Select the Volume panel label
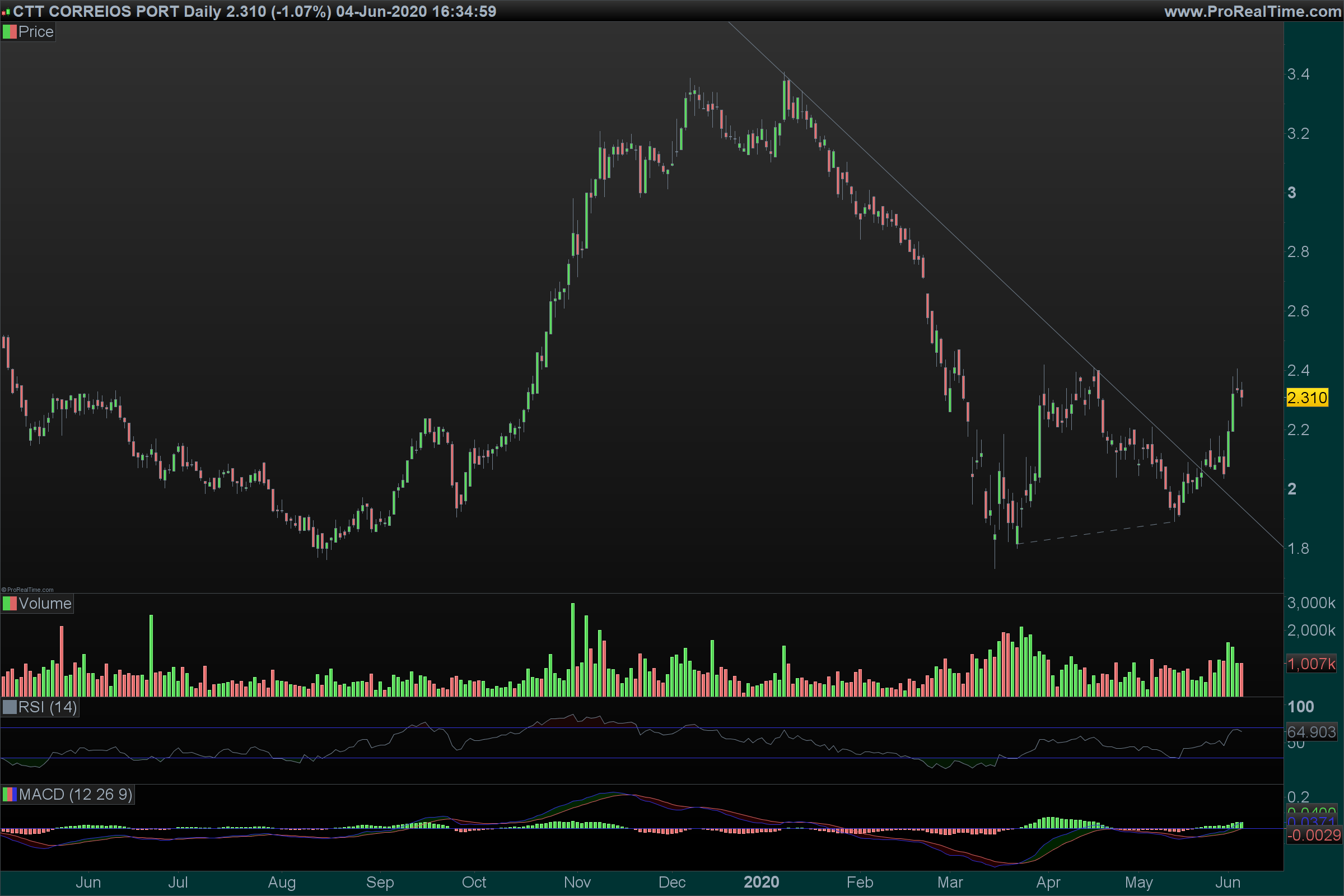Viewport: 1344px width, 896px height. 45,604
